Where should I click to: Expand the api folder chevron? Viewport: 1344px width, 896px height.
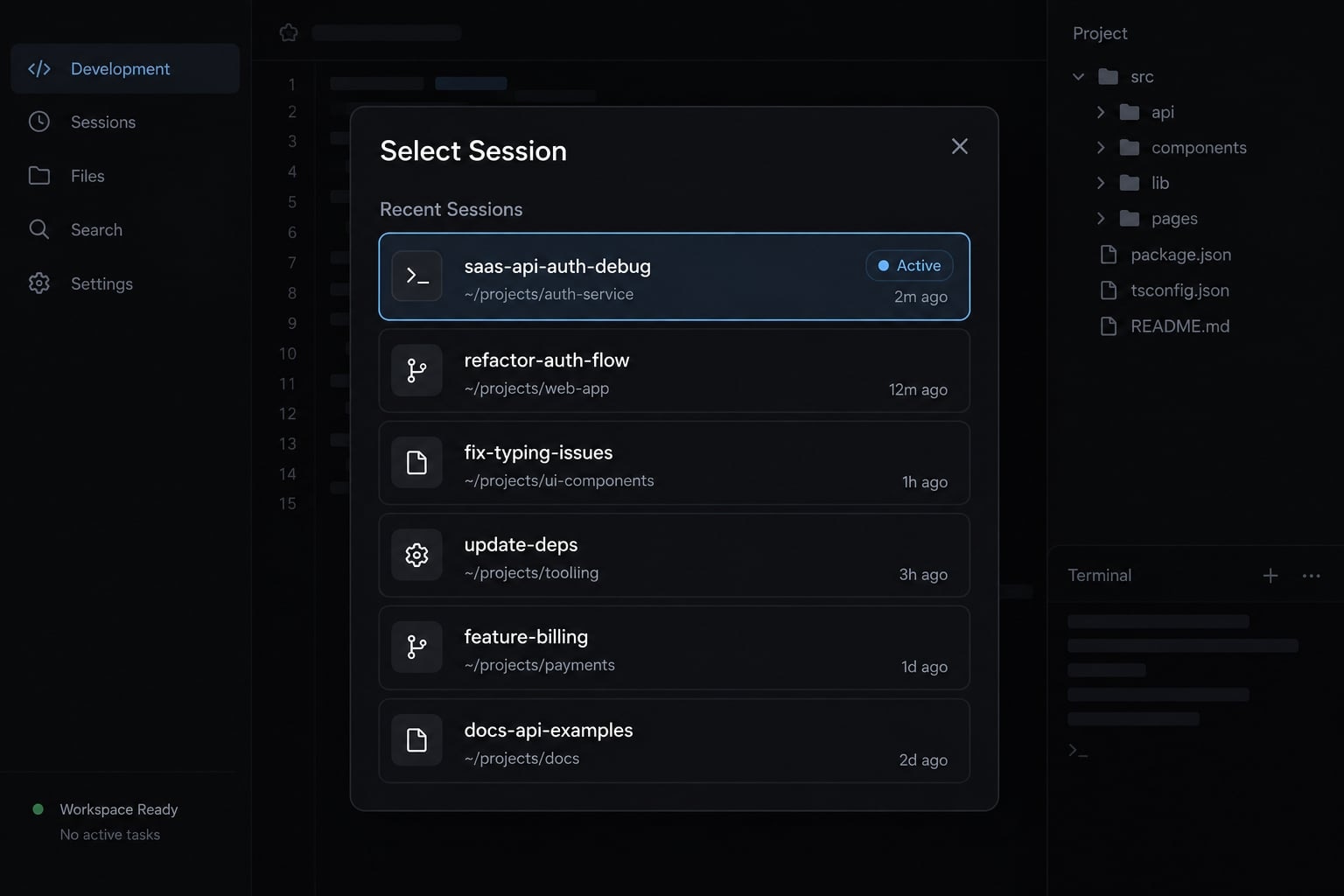tap(1101, 112)
